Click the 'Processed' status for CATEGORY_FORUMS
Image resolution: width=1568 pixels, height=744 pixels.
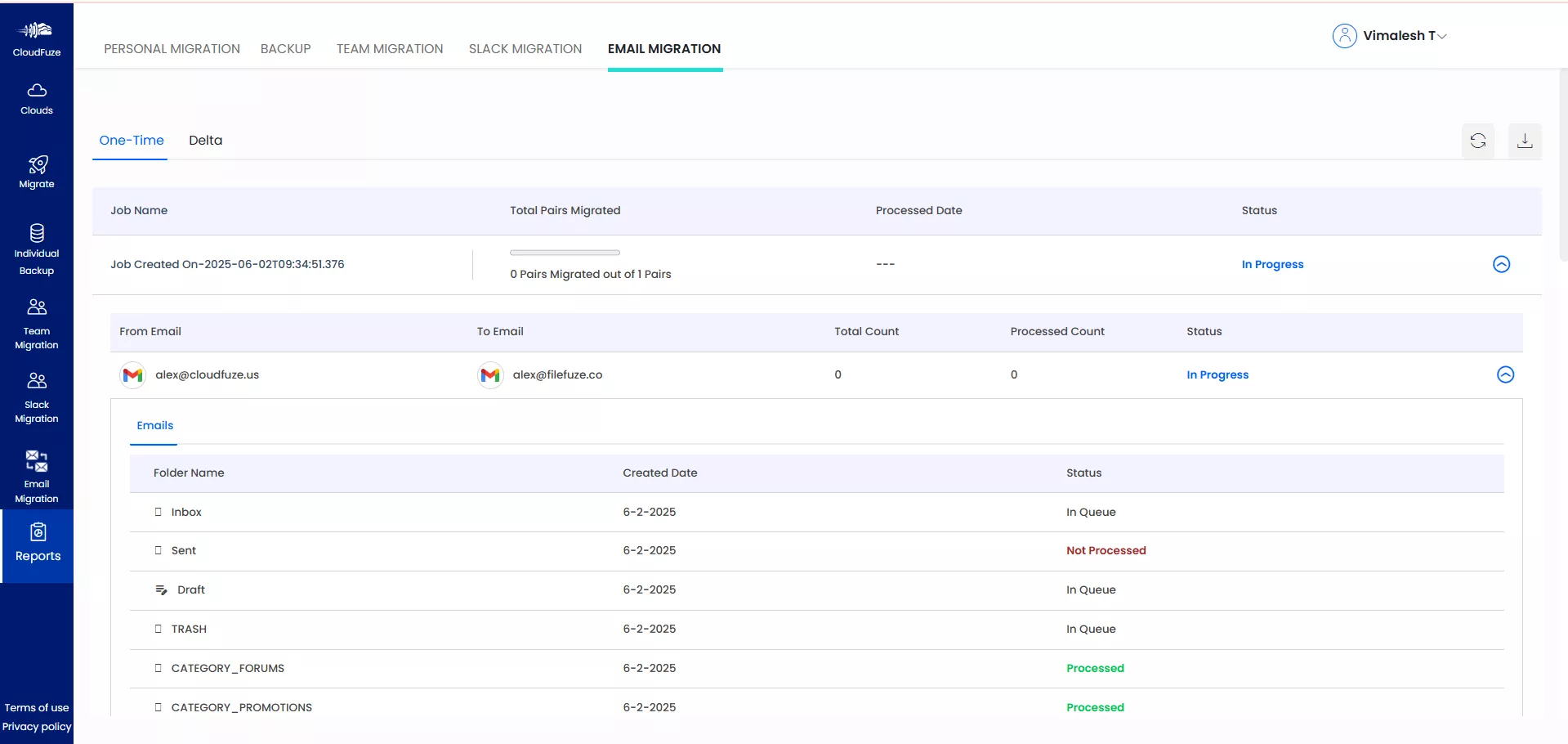pyautogui.click(x=1095, y=668)
